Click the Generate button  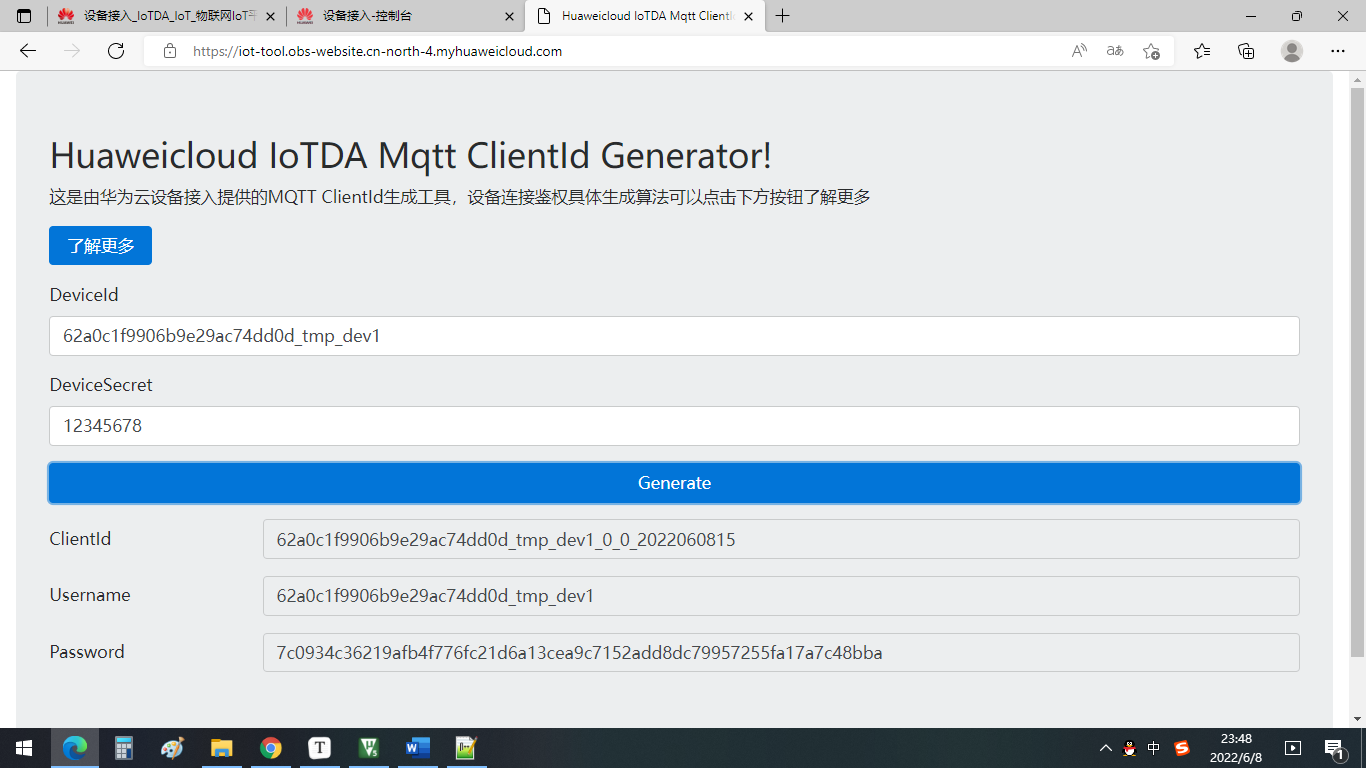tap(674, 483)
